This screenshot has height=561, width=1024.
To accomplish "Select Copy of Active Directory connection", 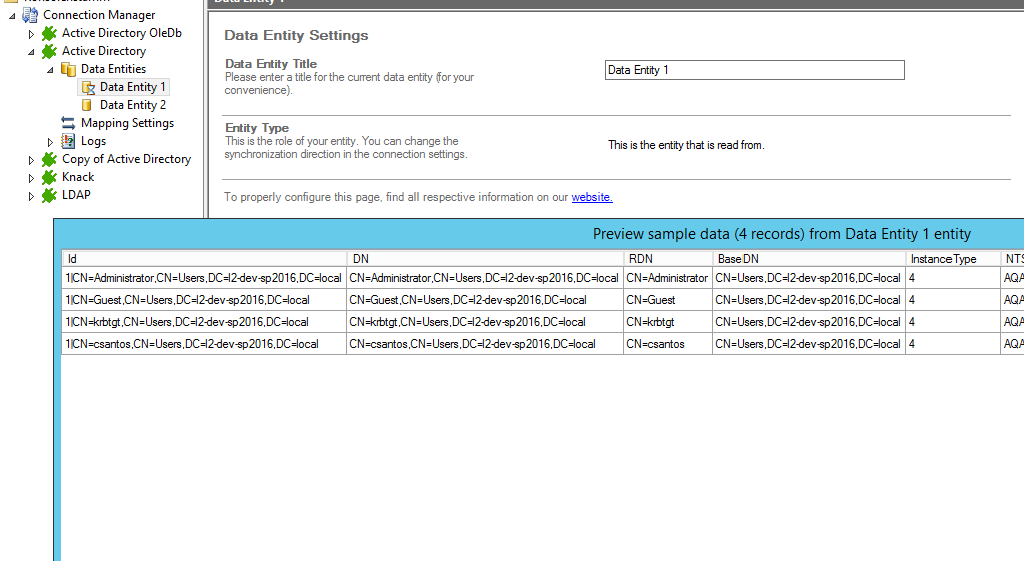I will point(126,159).
